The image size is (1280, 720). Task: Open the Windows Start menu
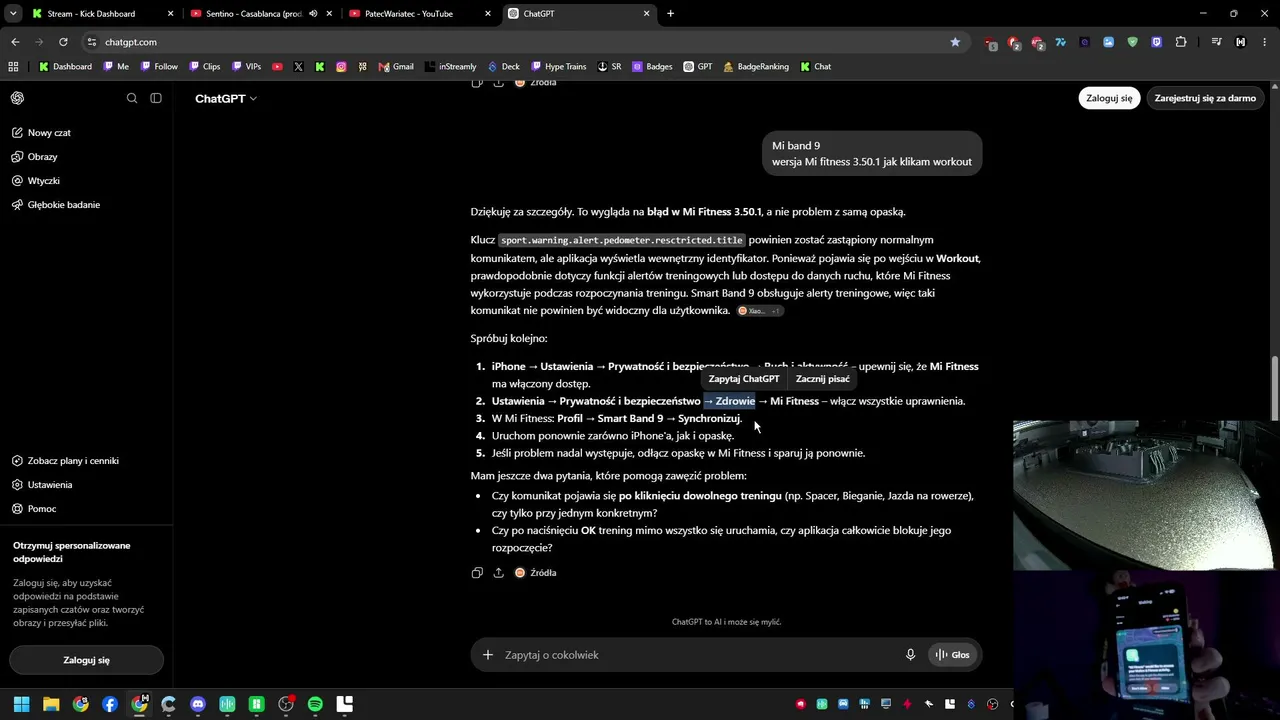22,704
